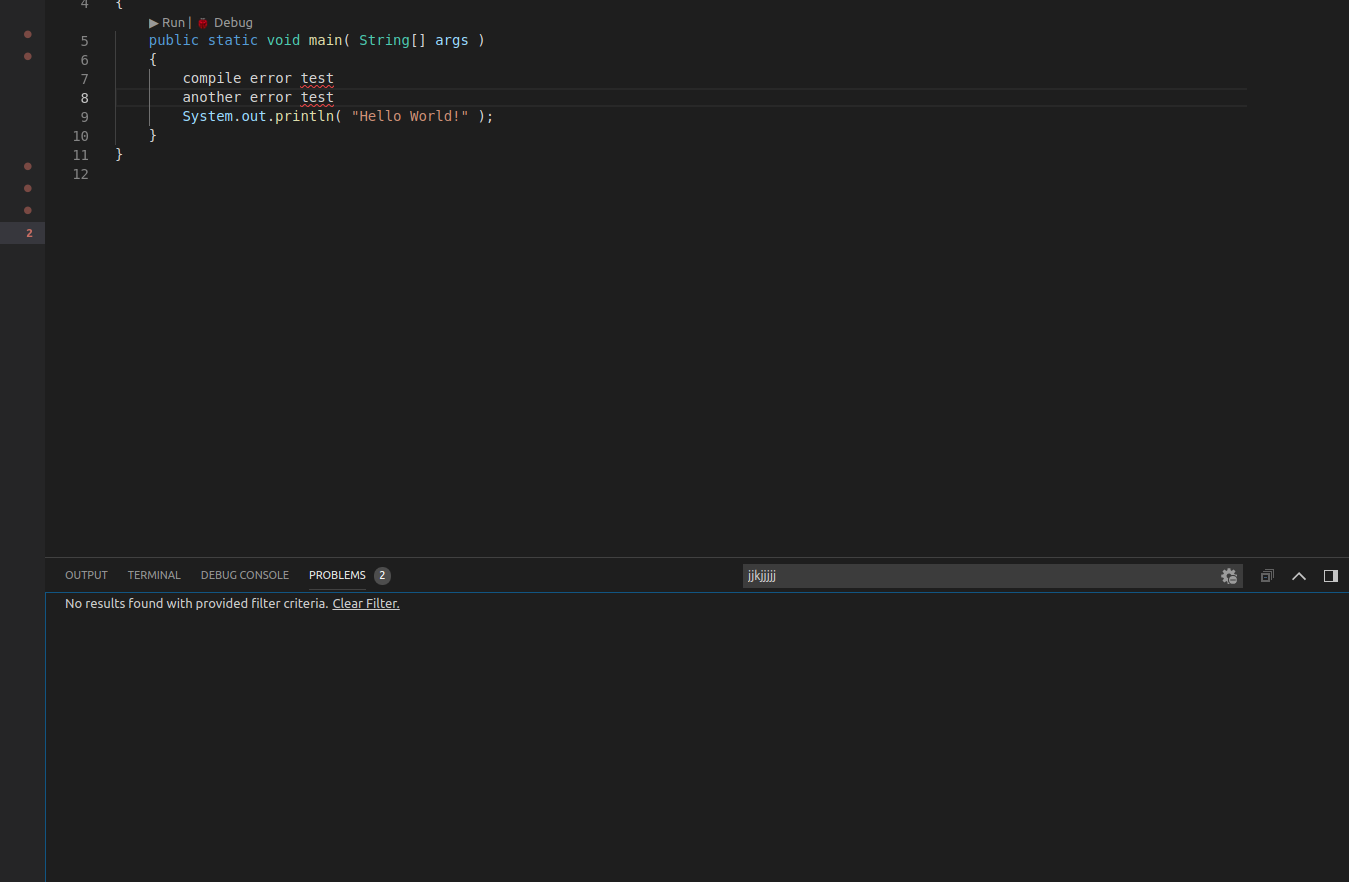Click the red Debug bug icon above main
This screenshot has height=882, width=1349.
click(x=203, y=22)
